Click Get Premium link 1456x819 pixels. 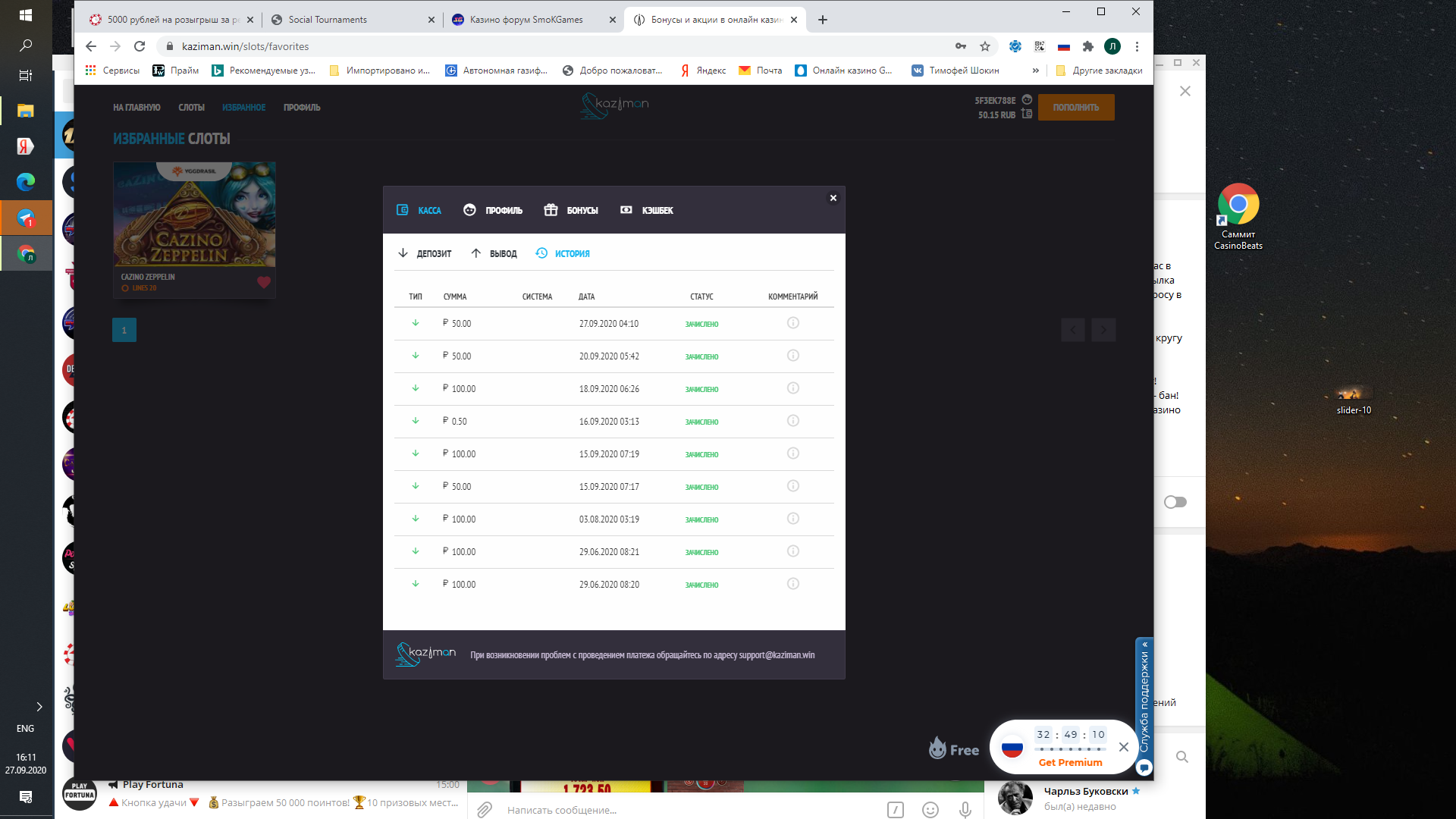[x=1070, y=762]
